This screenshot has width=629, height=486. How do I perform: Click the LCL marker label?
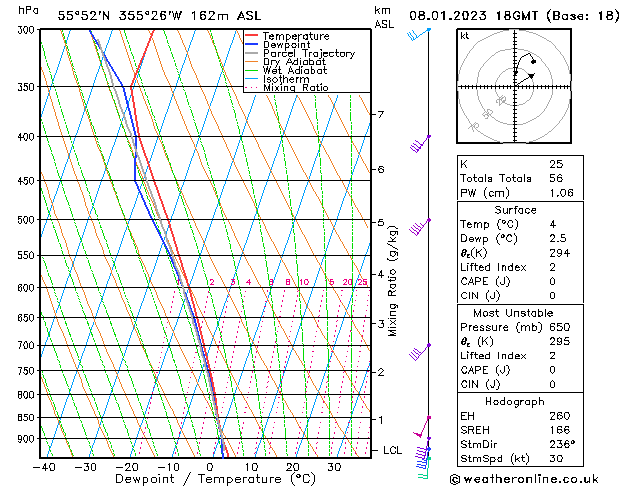392,450
